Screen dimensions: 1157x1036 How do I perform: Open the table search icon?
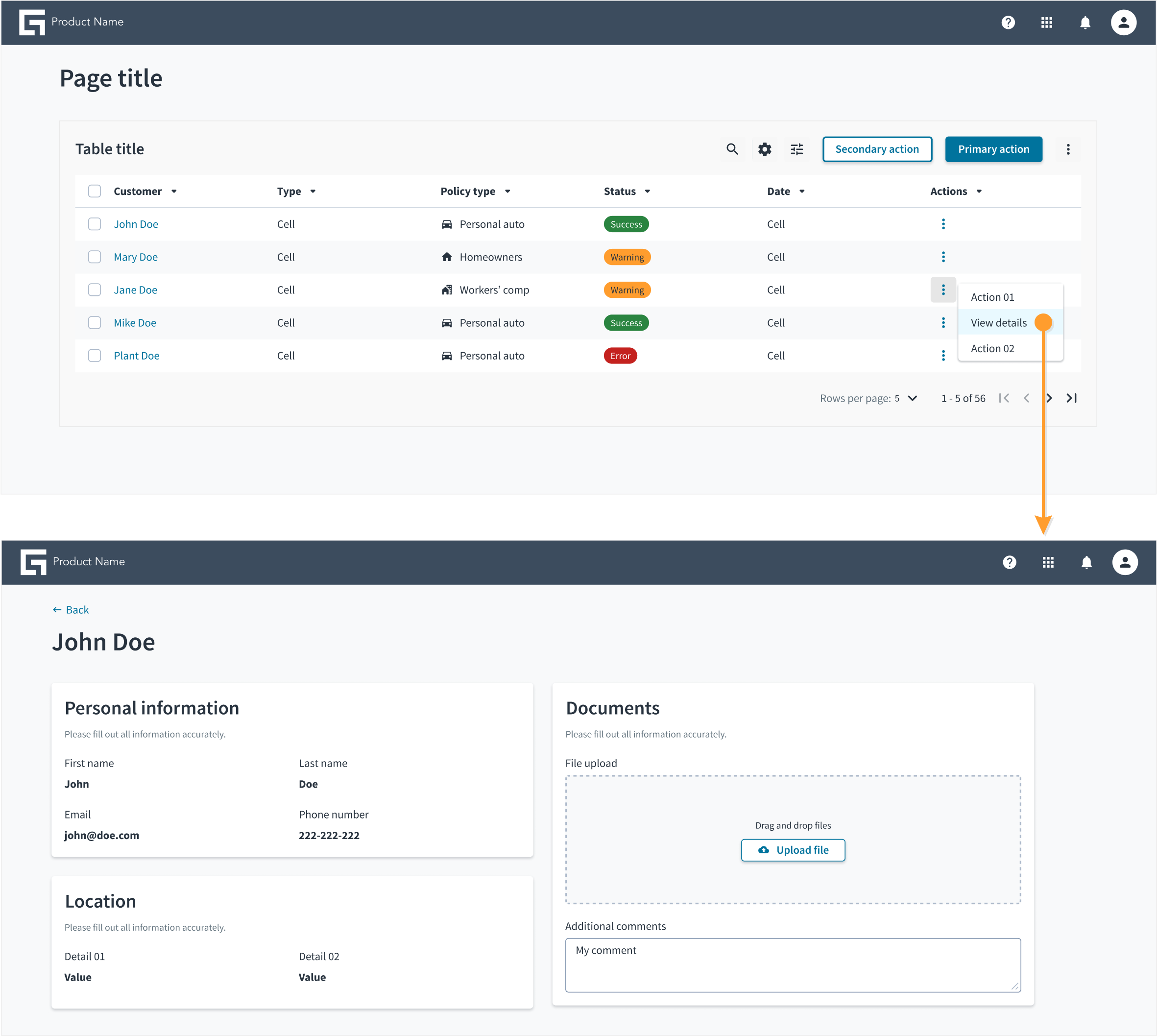click(x=732, y=149)
